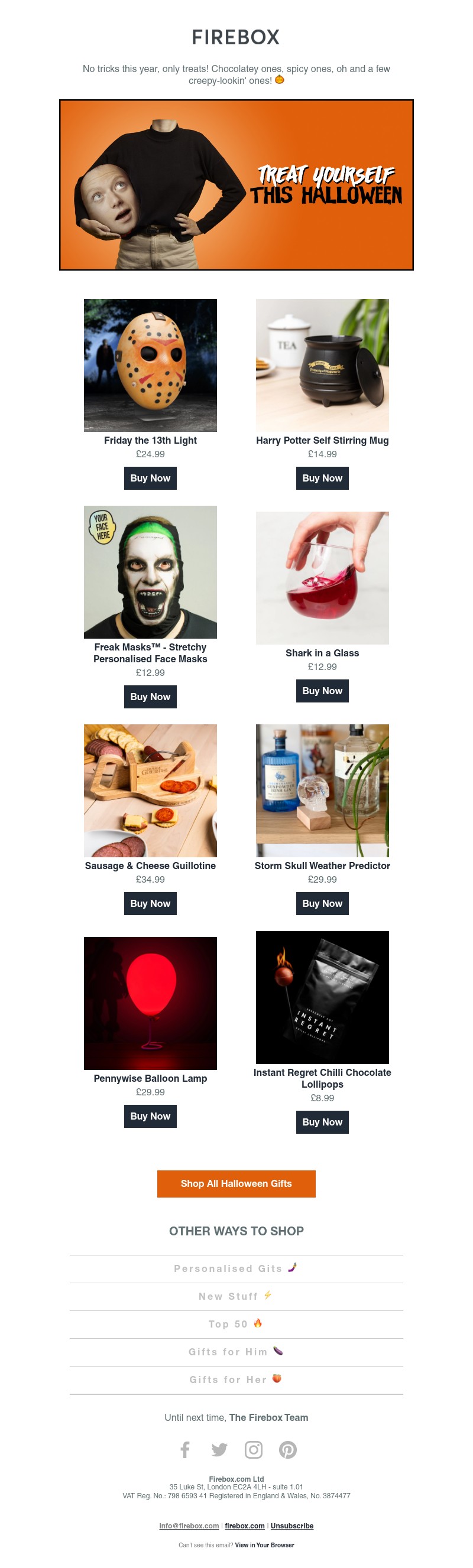Open the Instagram camera icon
Screen dimensions: 473x1568
point(254,1450)
